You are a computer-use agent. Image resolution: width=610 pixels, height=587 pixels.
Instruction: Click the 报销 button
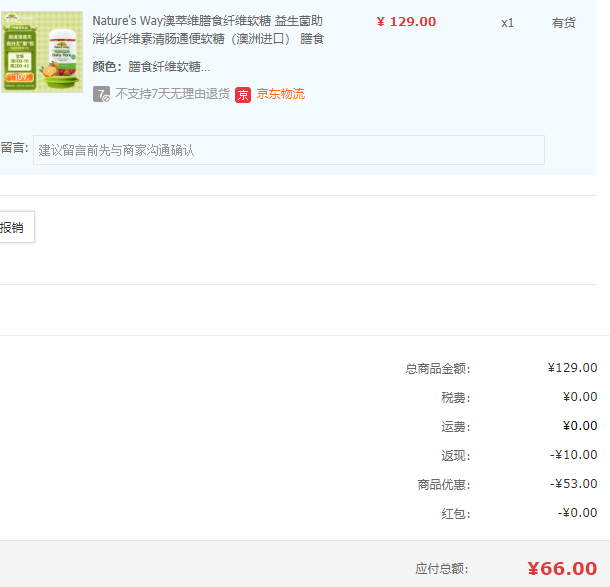click(x=14, y=227)
